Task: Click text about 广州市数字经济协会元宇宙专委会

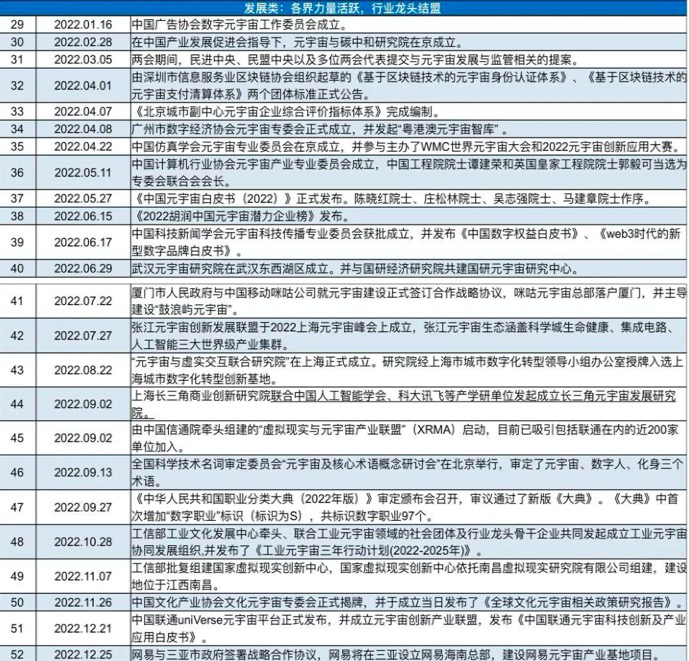Action: pyautogui.click(x=319, y=129)
